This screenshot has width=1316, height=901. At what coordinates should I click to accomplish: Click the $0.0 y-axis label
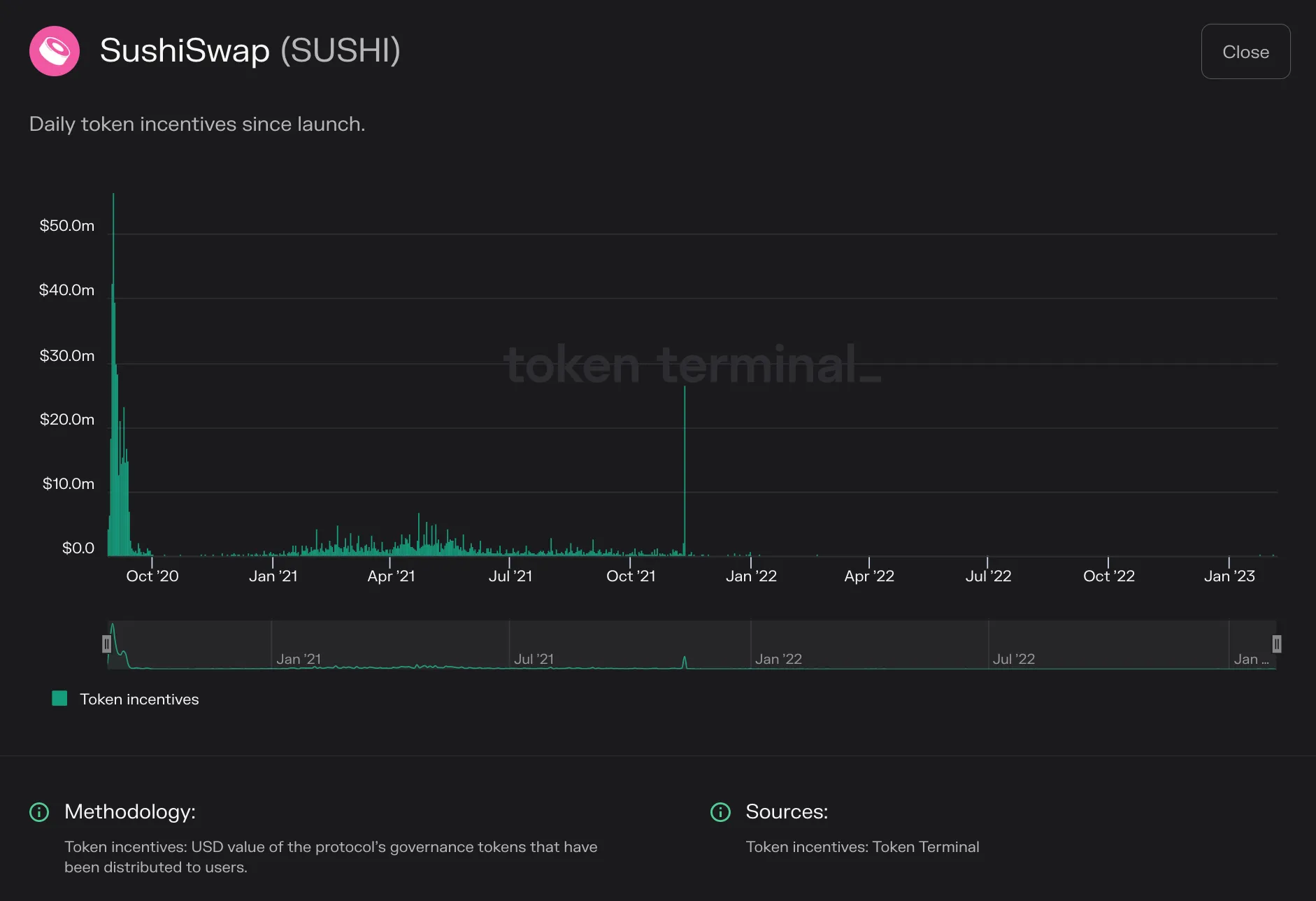pyautogui.click(x=78, y=548)
